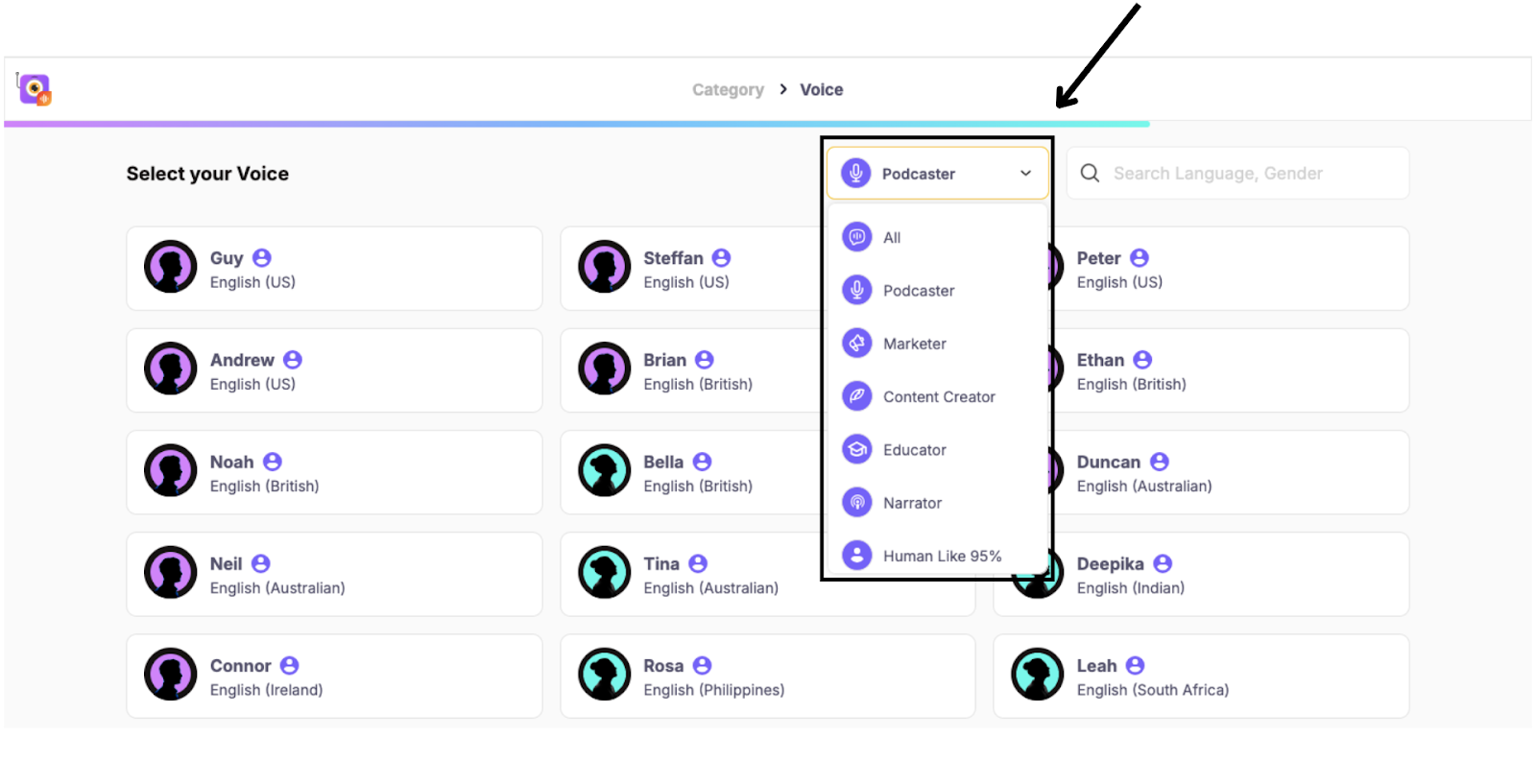Click the Voice breadcrumb step
The height and width of the screenshot is (784, 1536).
822,89
